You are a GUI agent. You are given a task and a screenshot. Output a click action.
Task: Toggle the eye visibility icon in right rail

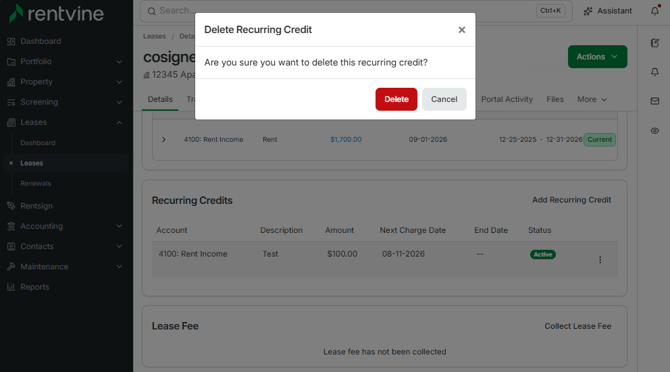tap(655, 131)
